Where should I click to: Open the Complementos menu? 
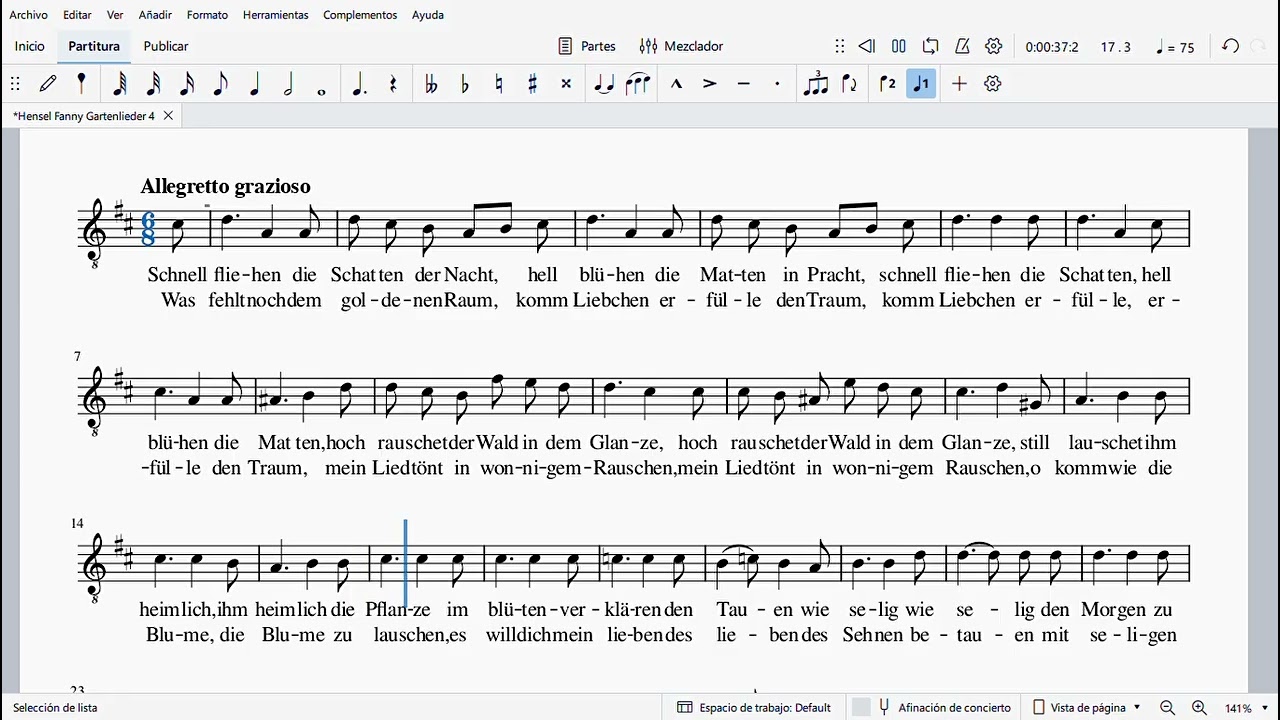(x=360, y=15)
